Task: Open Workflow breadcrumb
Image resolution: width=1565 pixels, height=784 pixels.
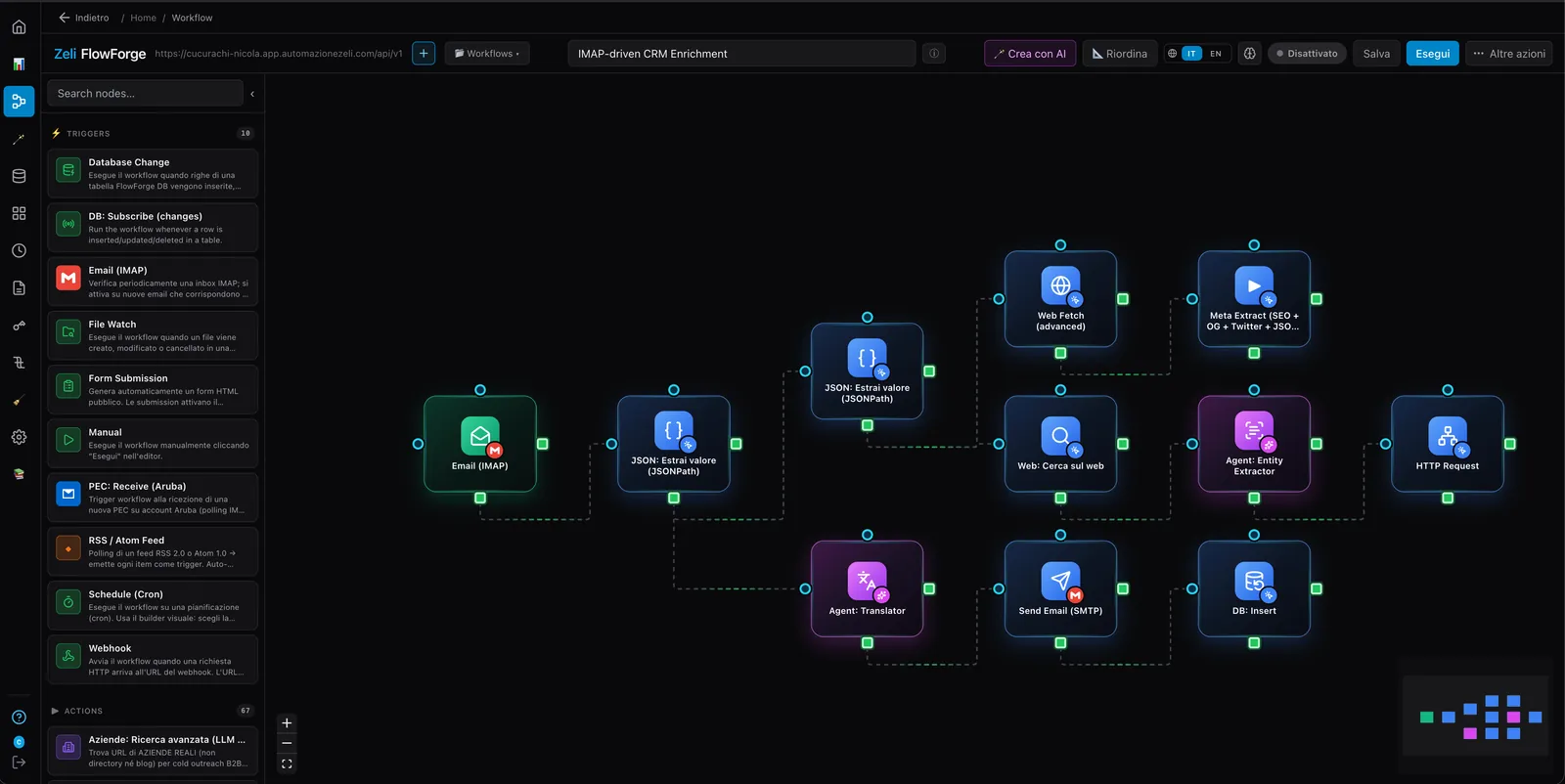Action: (192, 18)
